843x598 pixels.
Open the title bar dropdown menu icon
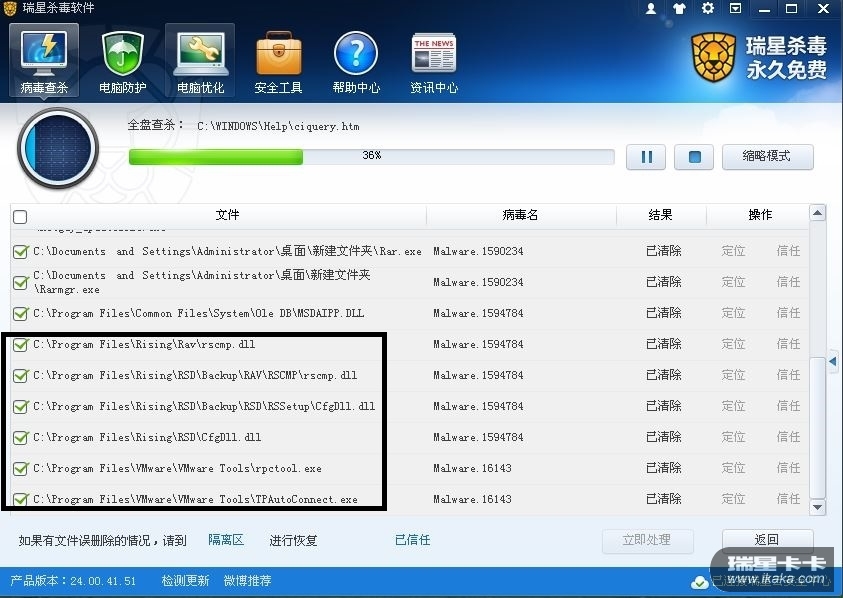735,9
